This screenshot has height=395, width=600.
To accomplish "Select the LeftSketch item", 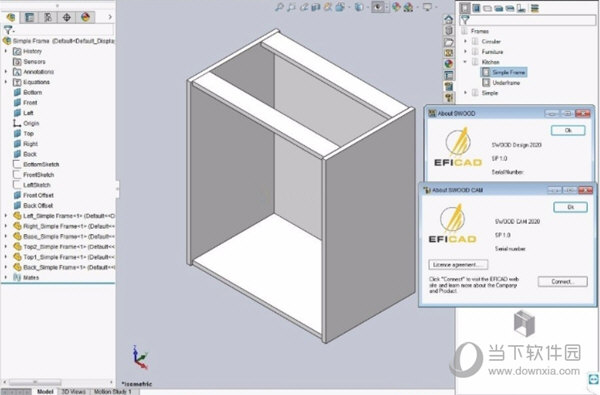I will click(32, 185).
